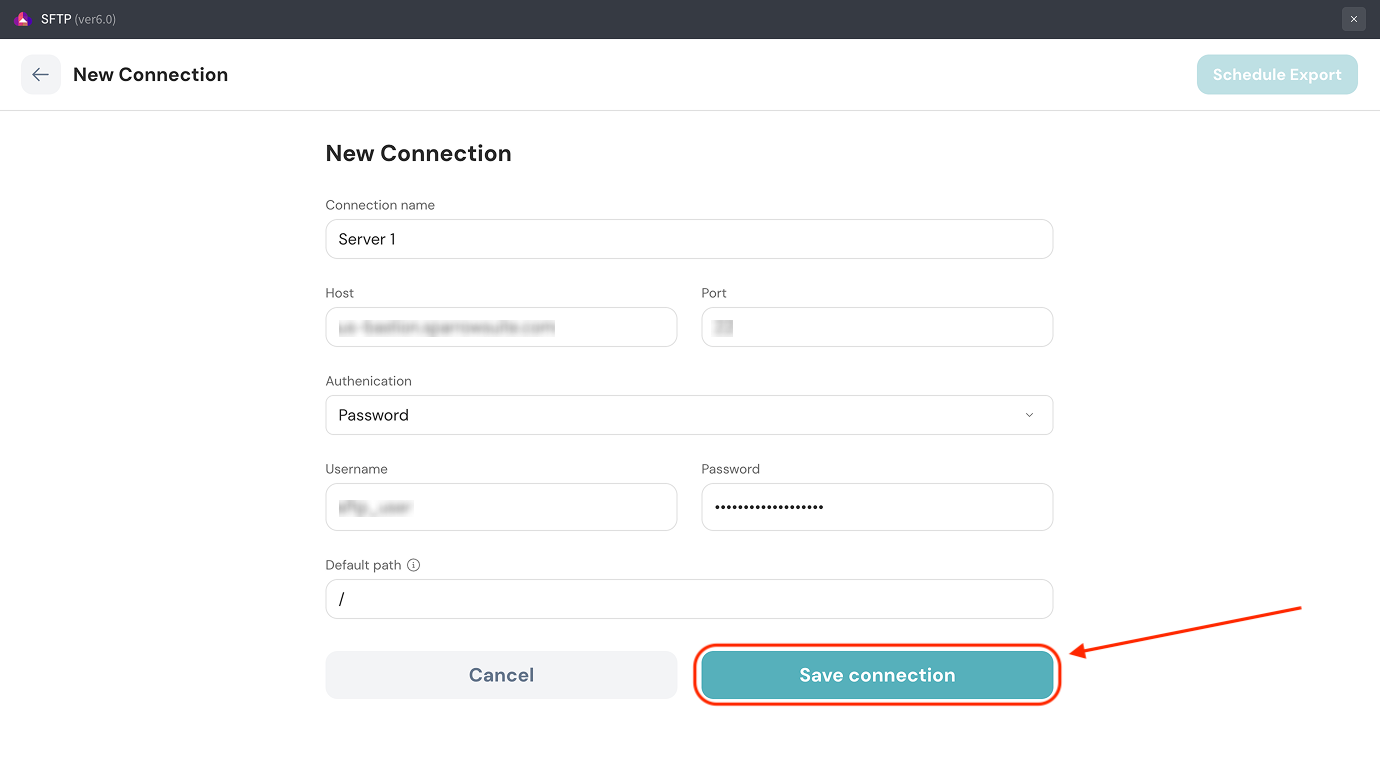1380x775 pixels.
Task: Click the Schedule Export button
Action: (x=1276, y=75)
